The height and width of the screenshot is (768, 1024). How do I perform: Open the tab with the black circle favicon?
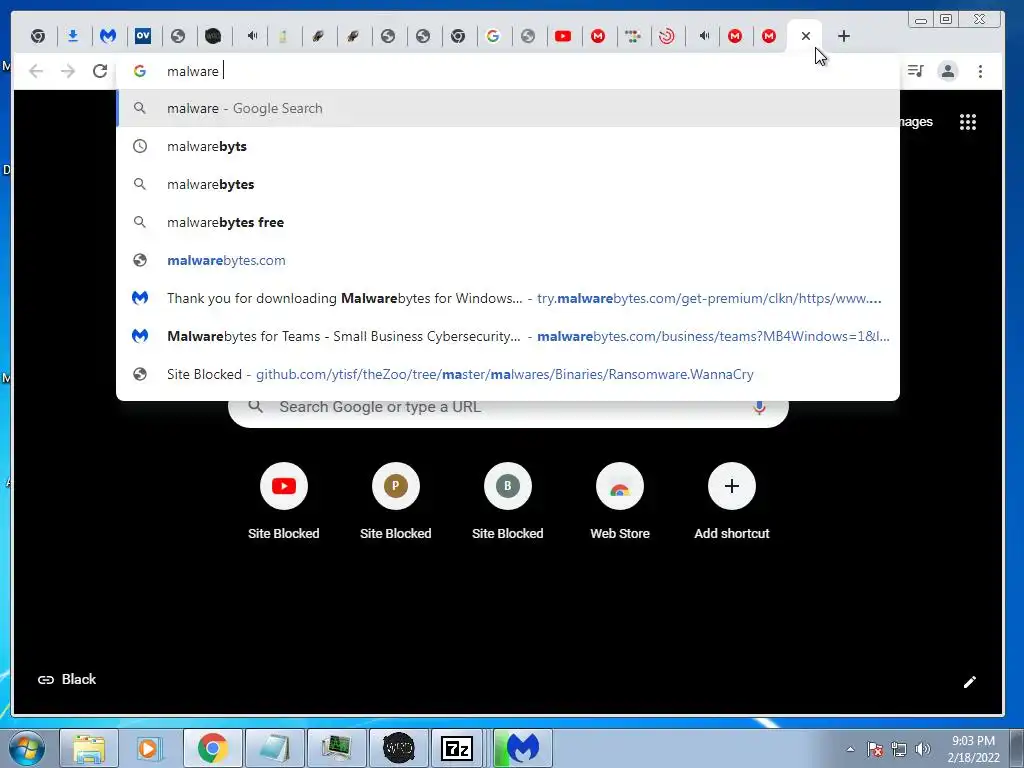213,36
